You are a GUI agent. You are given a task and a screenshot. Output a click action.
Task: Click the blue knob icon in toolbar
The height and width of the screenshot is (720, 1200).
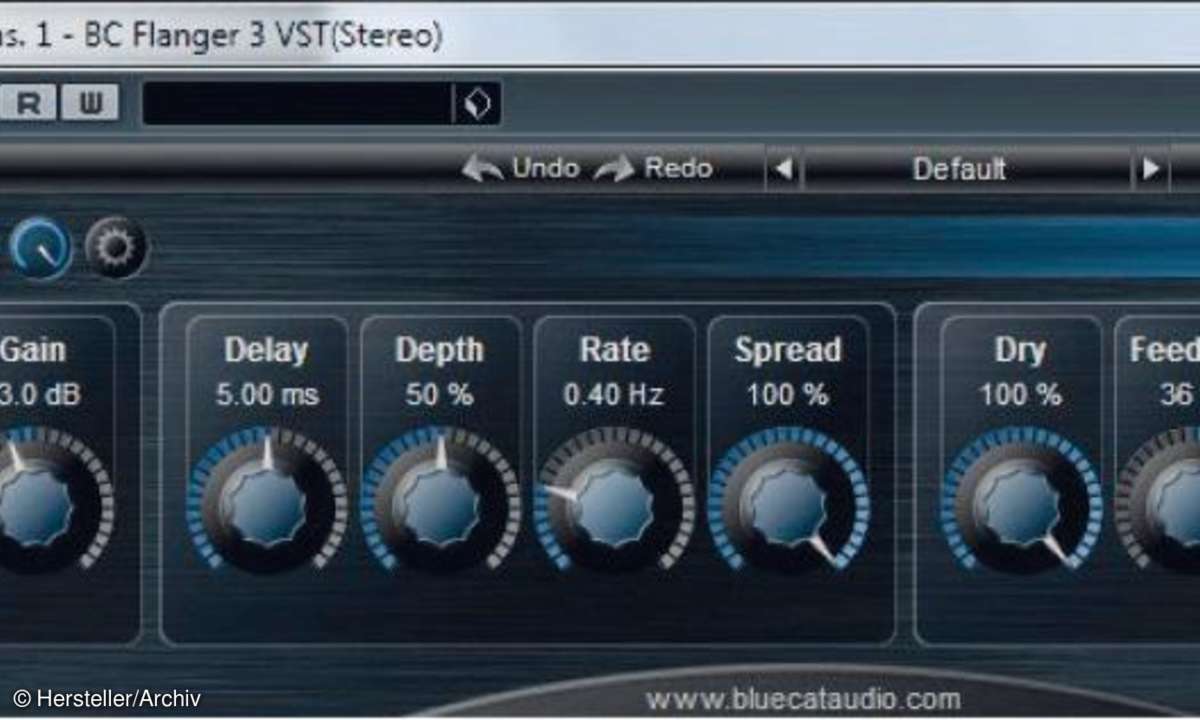tap(41, 247)
